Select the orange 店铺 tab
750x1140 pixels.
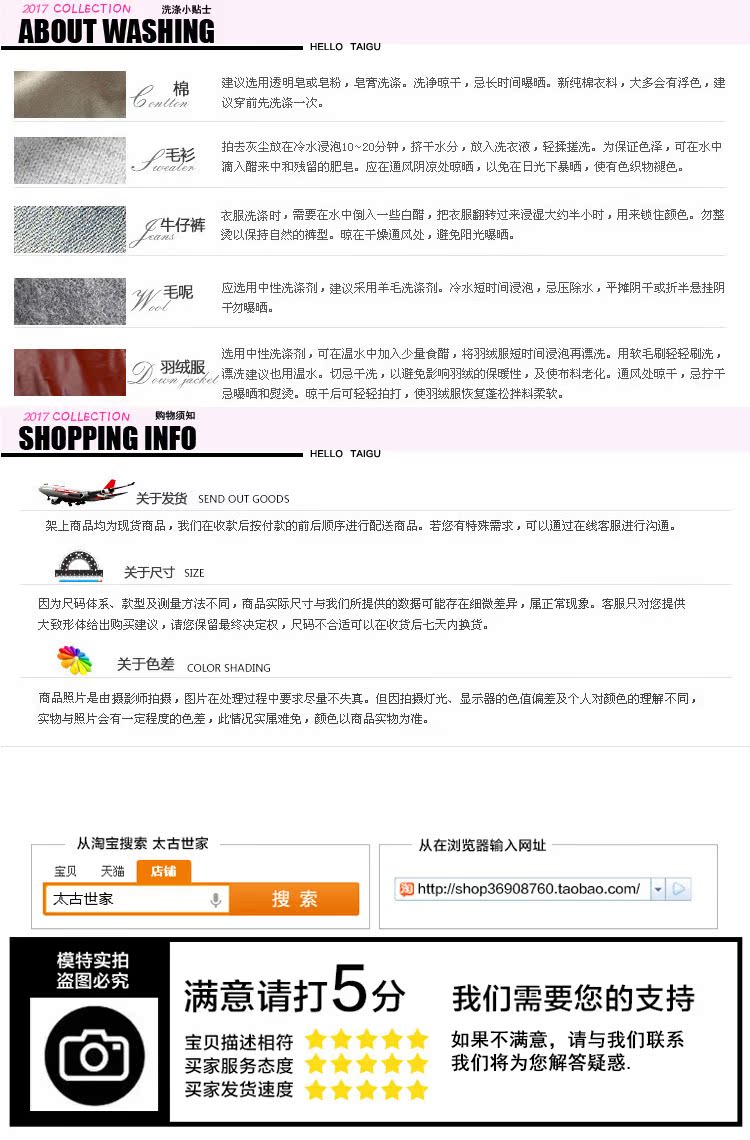point(165,871)
